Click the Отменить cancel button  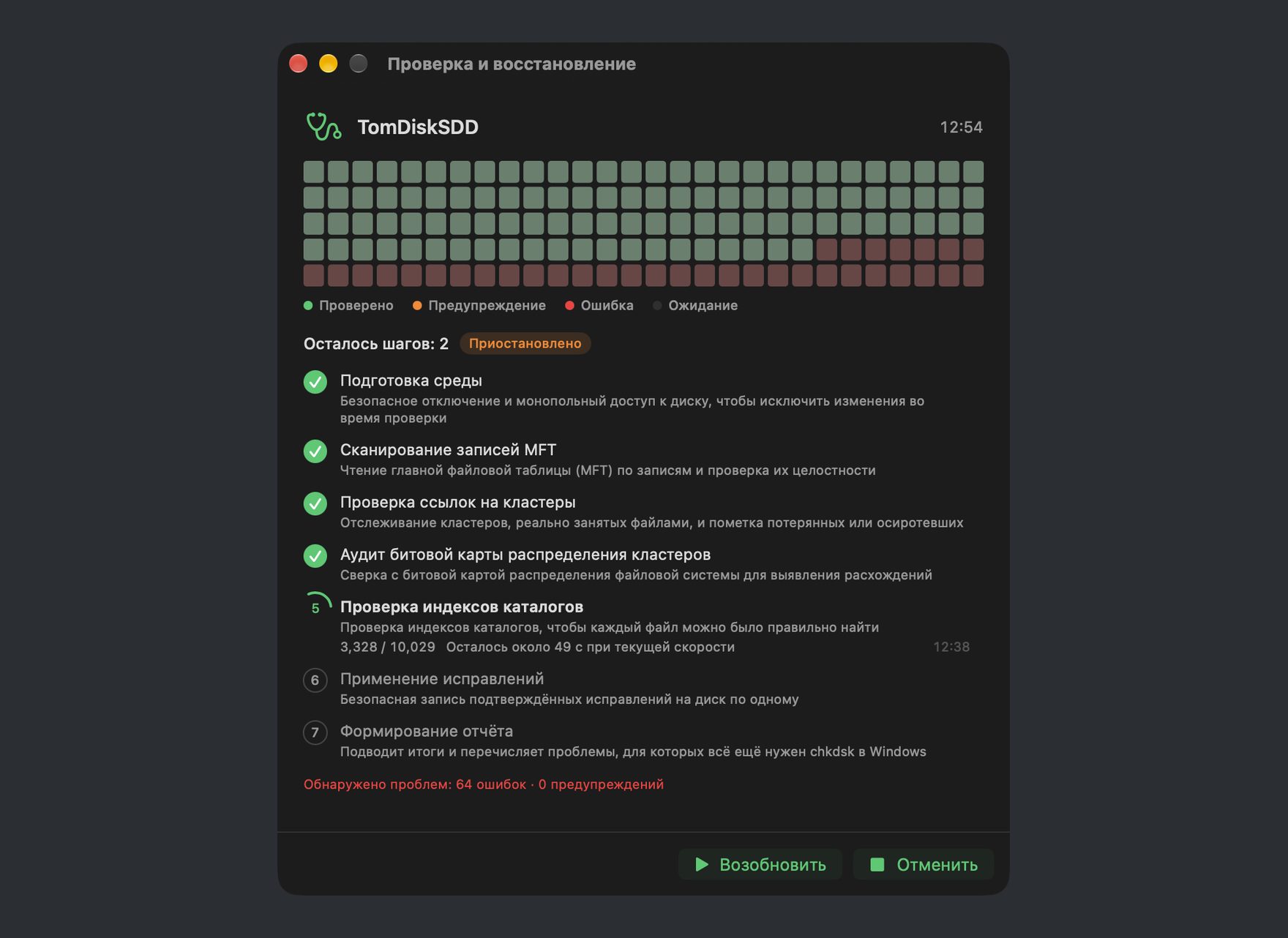pos(923,864)
